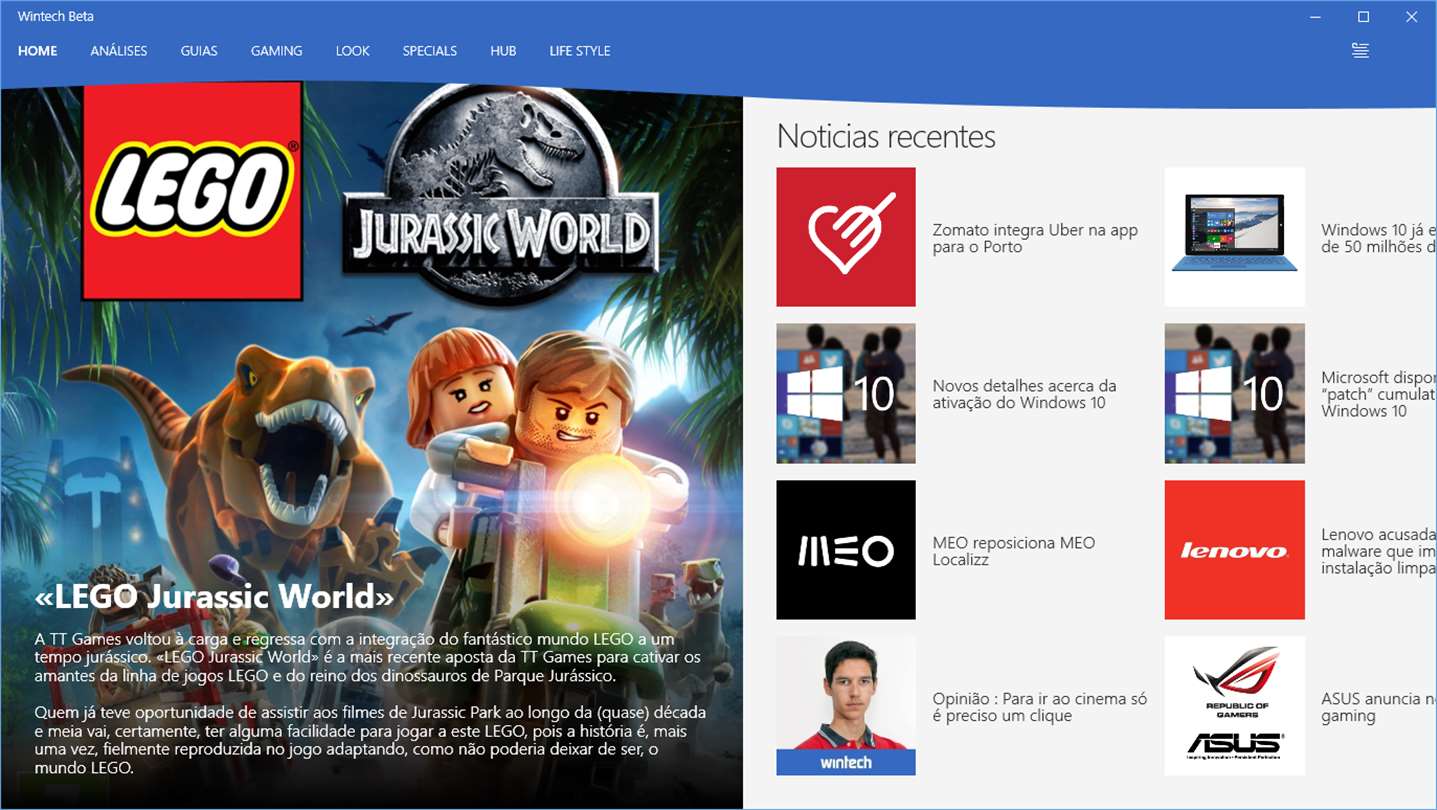
Task: Click the Surface tablet Windows 10 thumbnail
Action: pyautogui.click(x=1235, y=237)
